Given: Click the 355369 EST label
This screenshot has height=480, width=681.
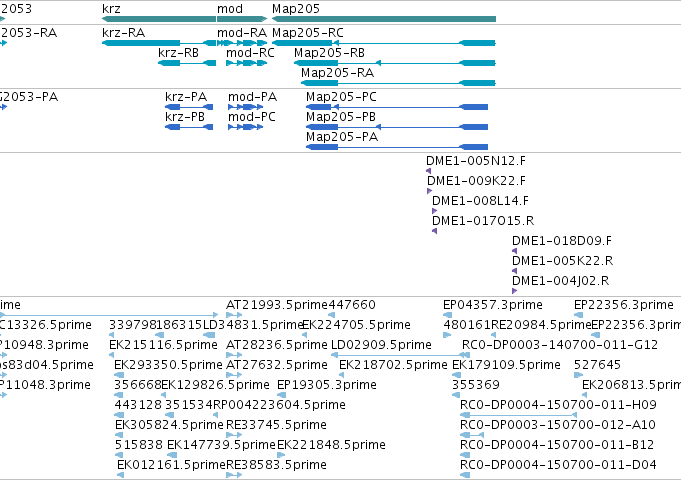Looking at the screenshot, I should (x=476, y=384).
